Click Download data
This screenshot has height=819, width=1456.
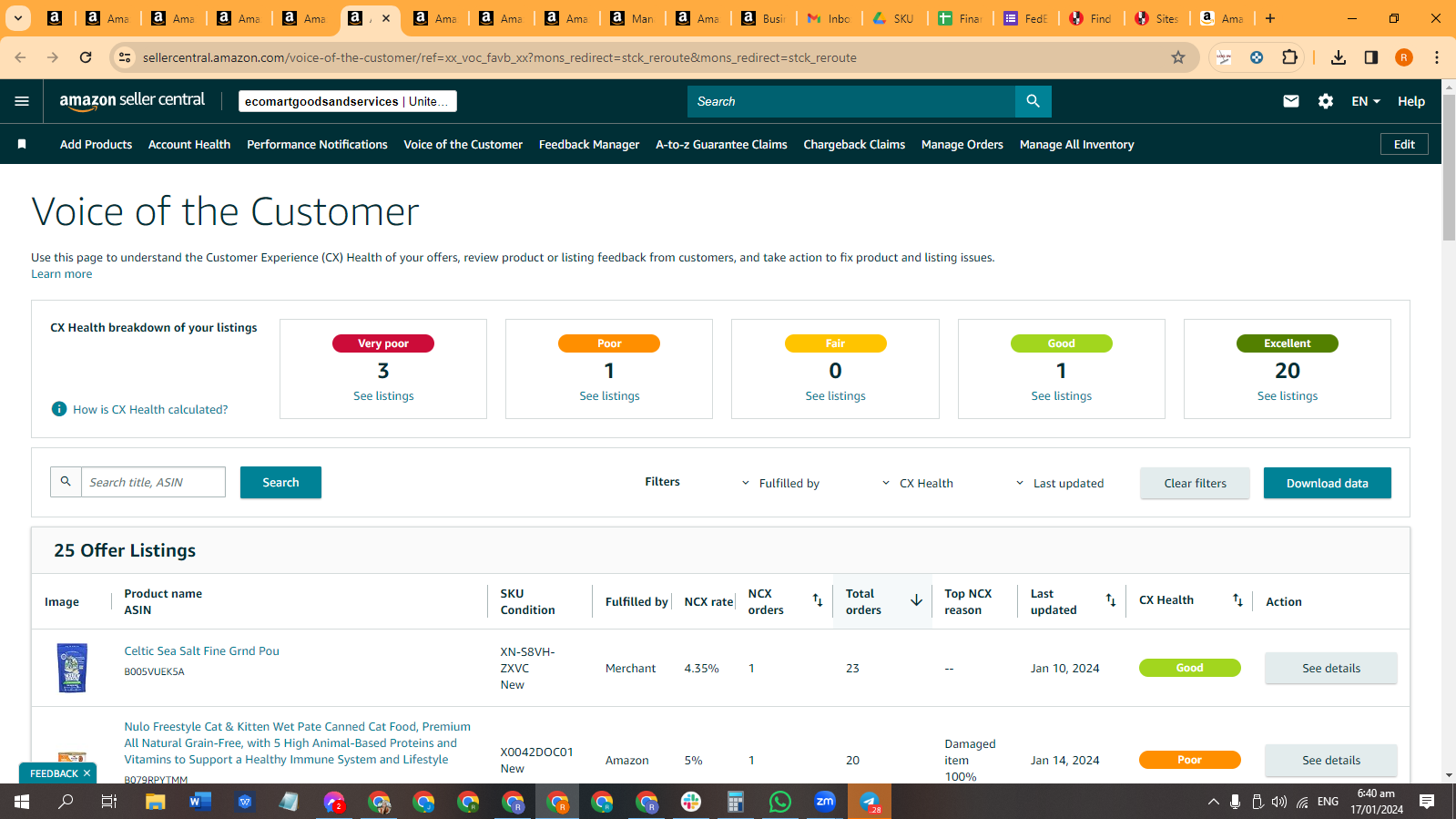tap(1327, 483)
